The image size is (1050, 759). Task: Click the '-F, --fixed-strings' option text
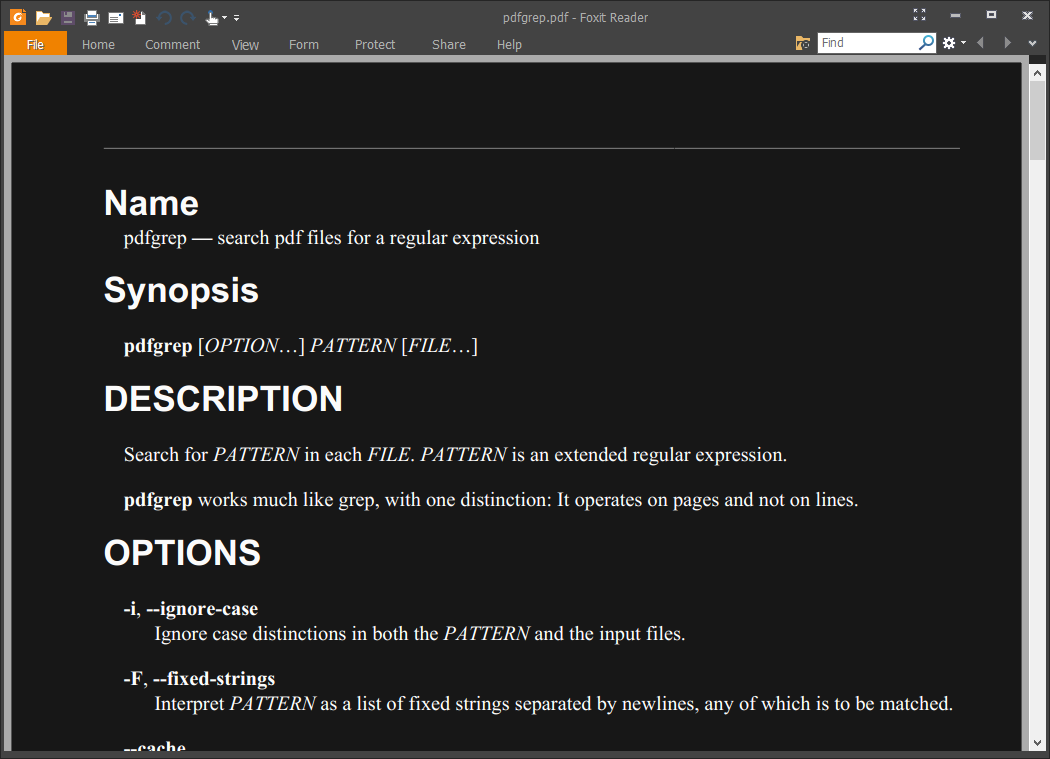[x=199, y=679]
